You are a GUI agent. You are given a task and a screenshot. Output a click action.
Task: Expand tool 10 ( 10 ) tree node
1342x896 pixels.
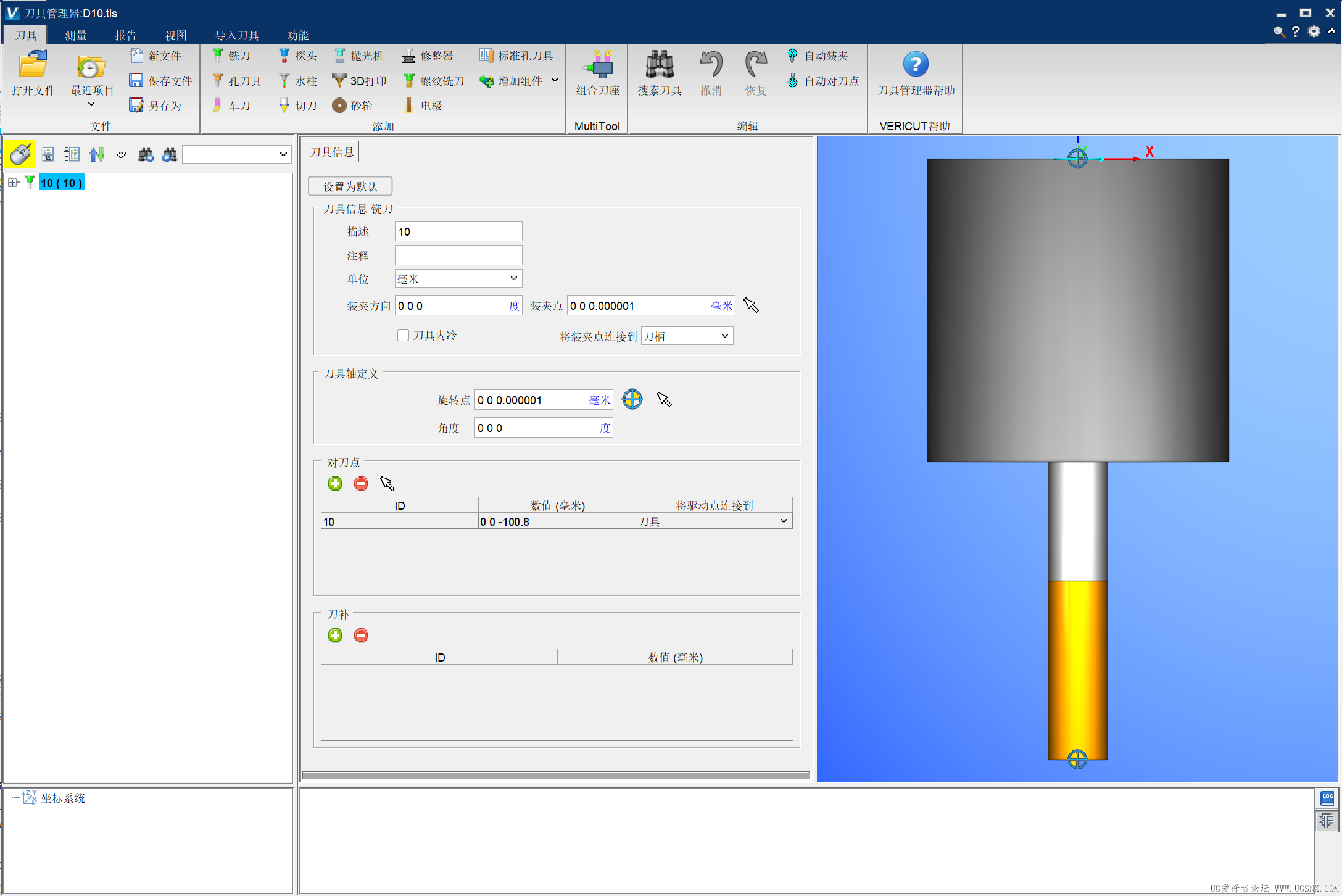coord(12,183)
